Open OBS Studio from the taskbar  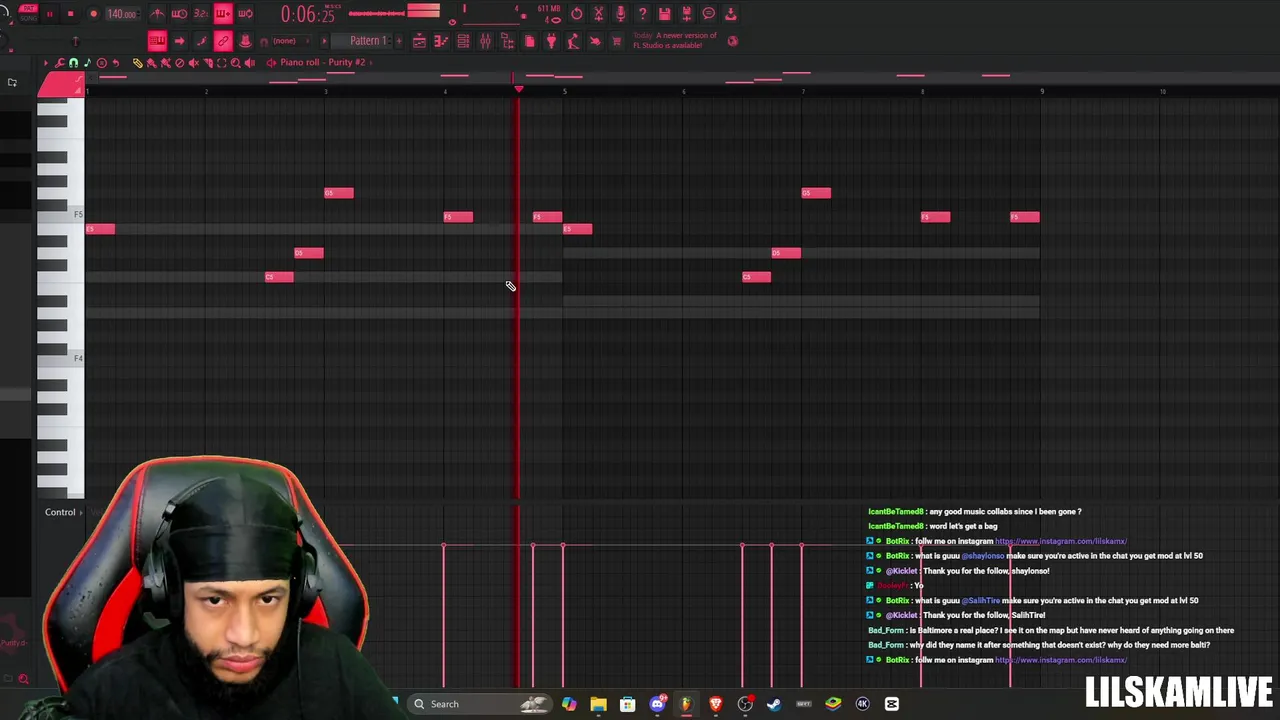tap(745, 704)
